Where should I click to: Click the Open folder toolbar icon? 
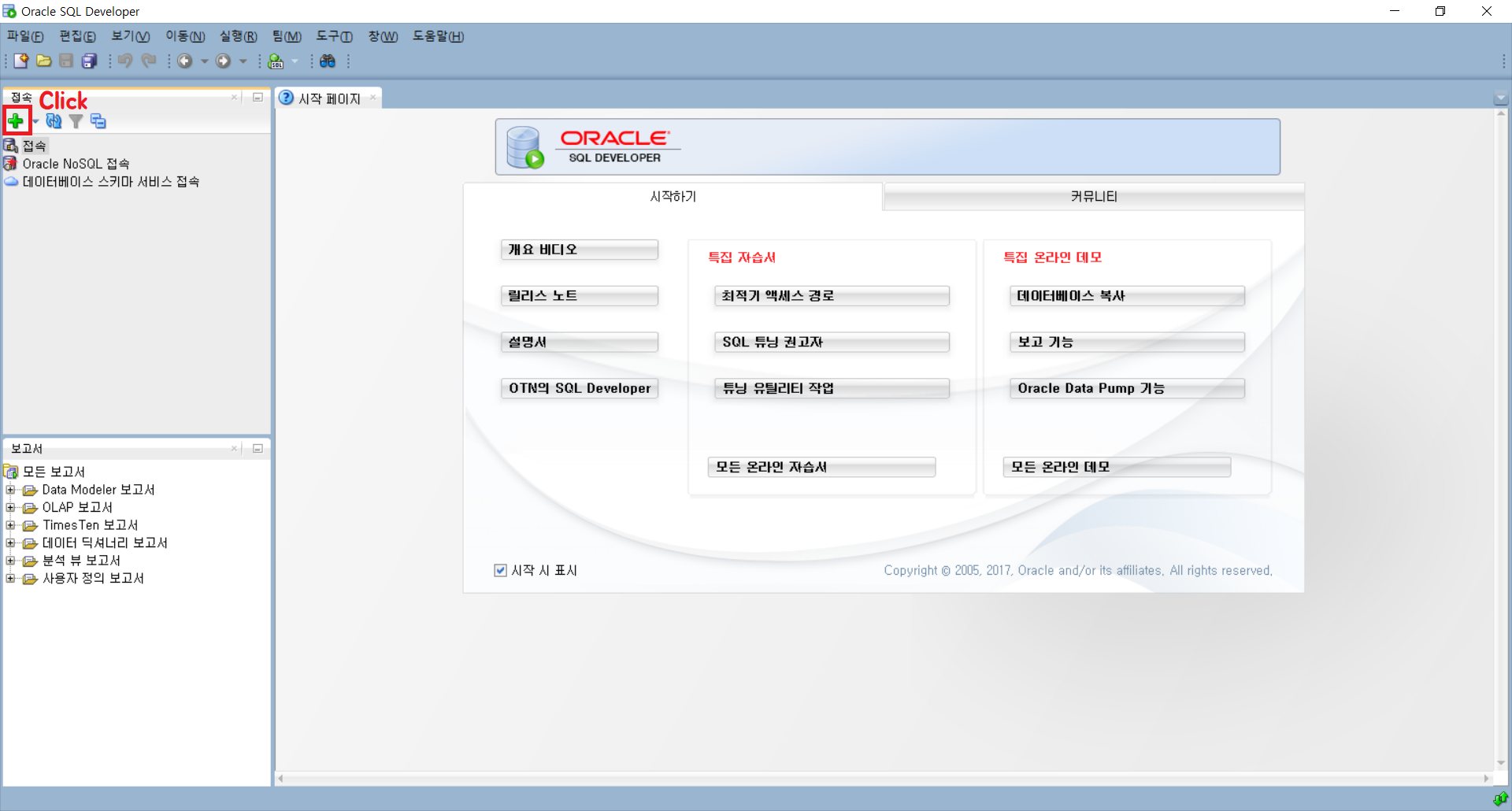tap(44, 61)
